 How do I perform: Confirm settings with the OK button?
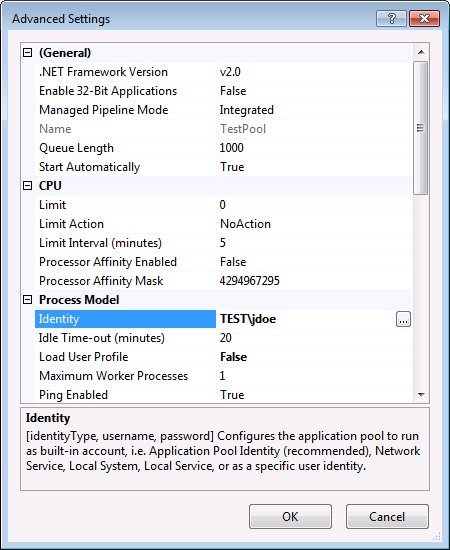[x=290, y=516]
